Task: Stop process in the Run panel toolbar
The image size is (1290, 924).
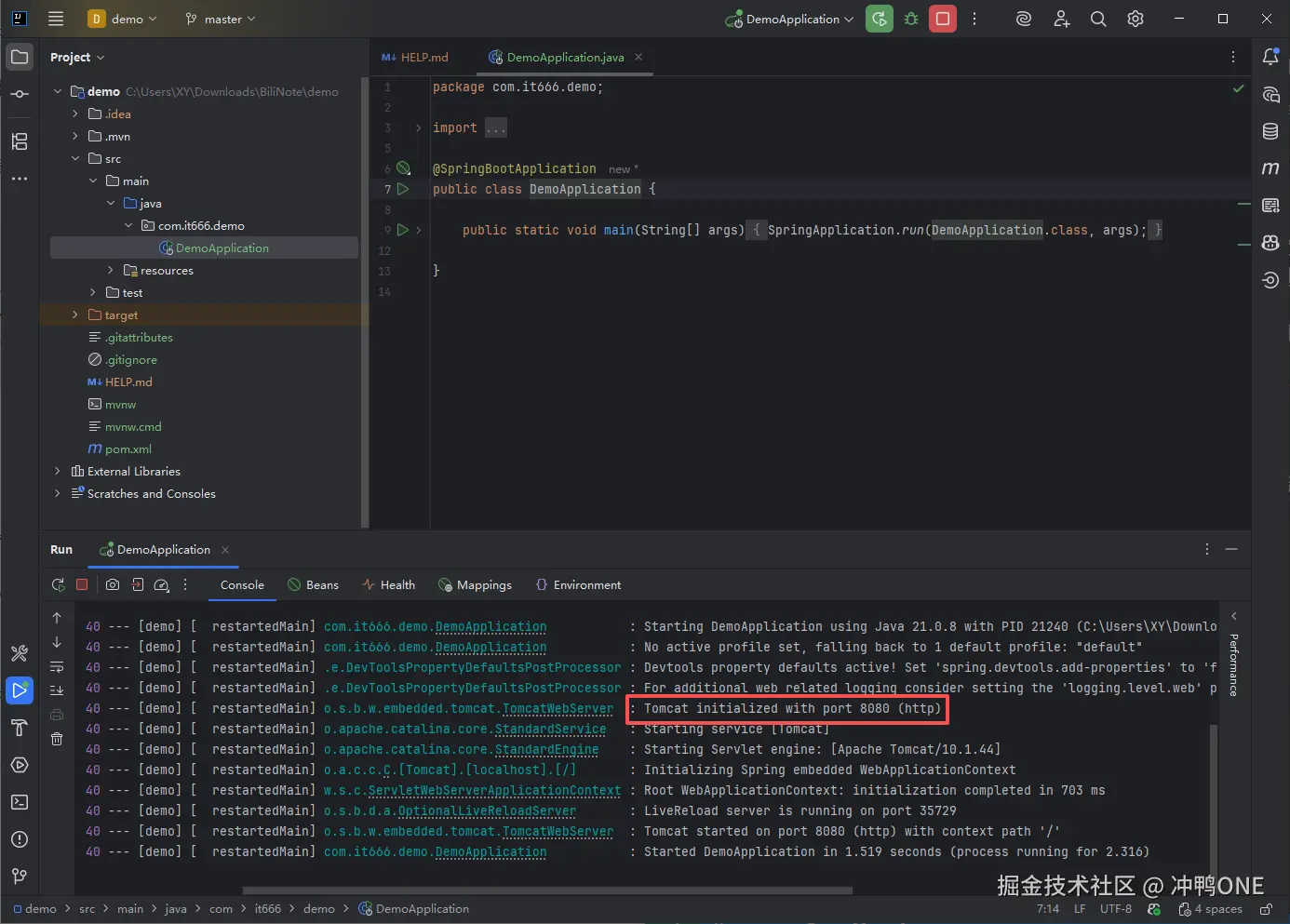Action: coord(82,584)
